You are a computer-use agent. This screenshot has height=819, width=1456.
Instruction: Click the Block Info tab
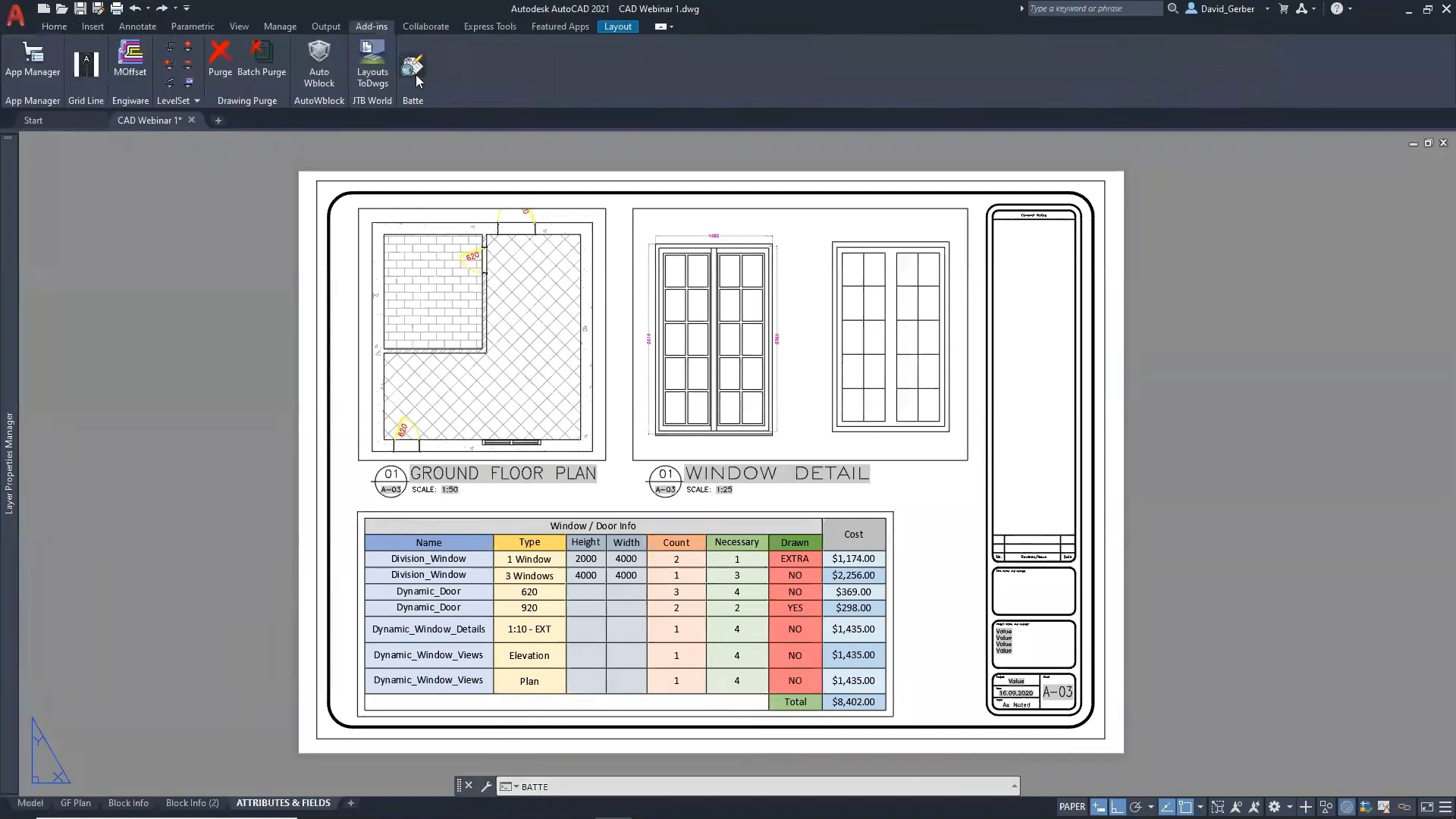128,802
